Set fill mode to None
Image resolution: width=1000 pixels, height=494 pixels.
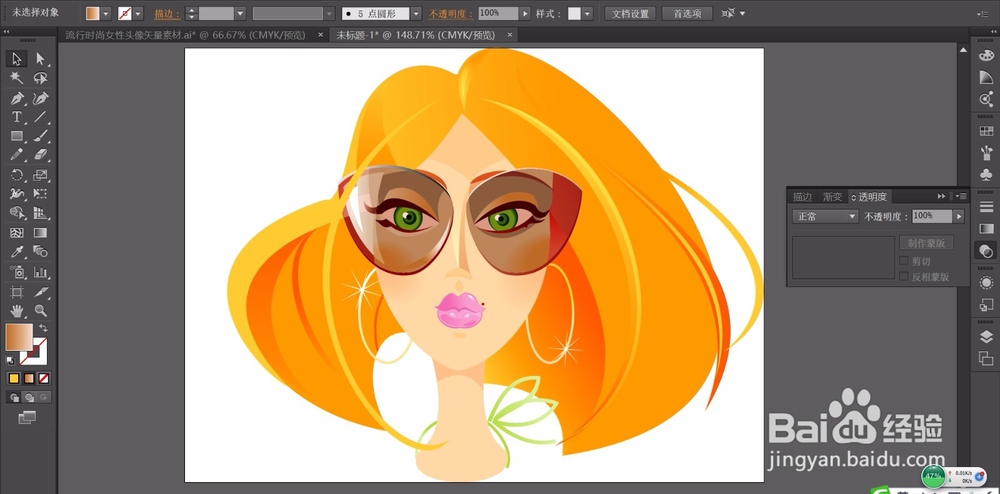[x=43, y=379]
